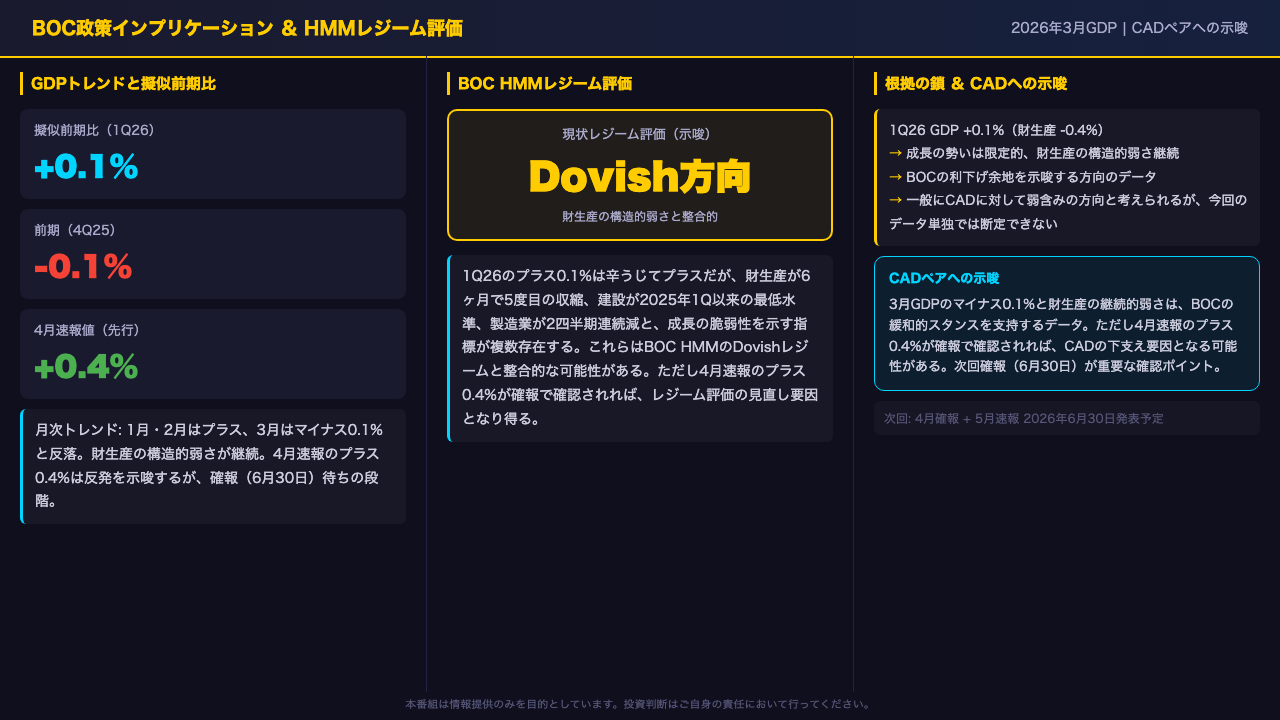Click the green +0.4% value
This screenshot has width=1280, height=720.
pyautogui.click(x=86, y=367)
